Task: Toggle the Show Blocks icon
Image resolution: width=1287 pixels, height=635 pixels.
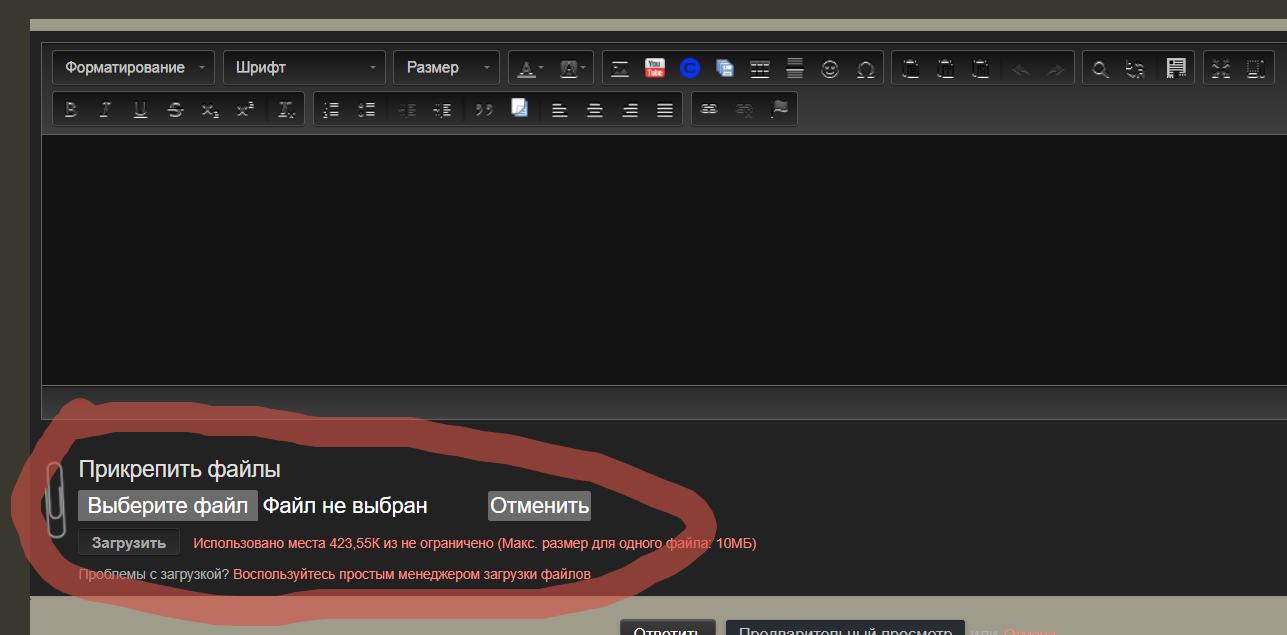Action: (1255, 69)
